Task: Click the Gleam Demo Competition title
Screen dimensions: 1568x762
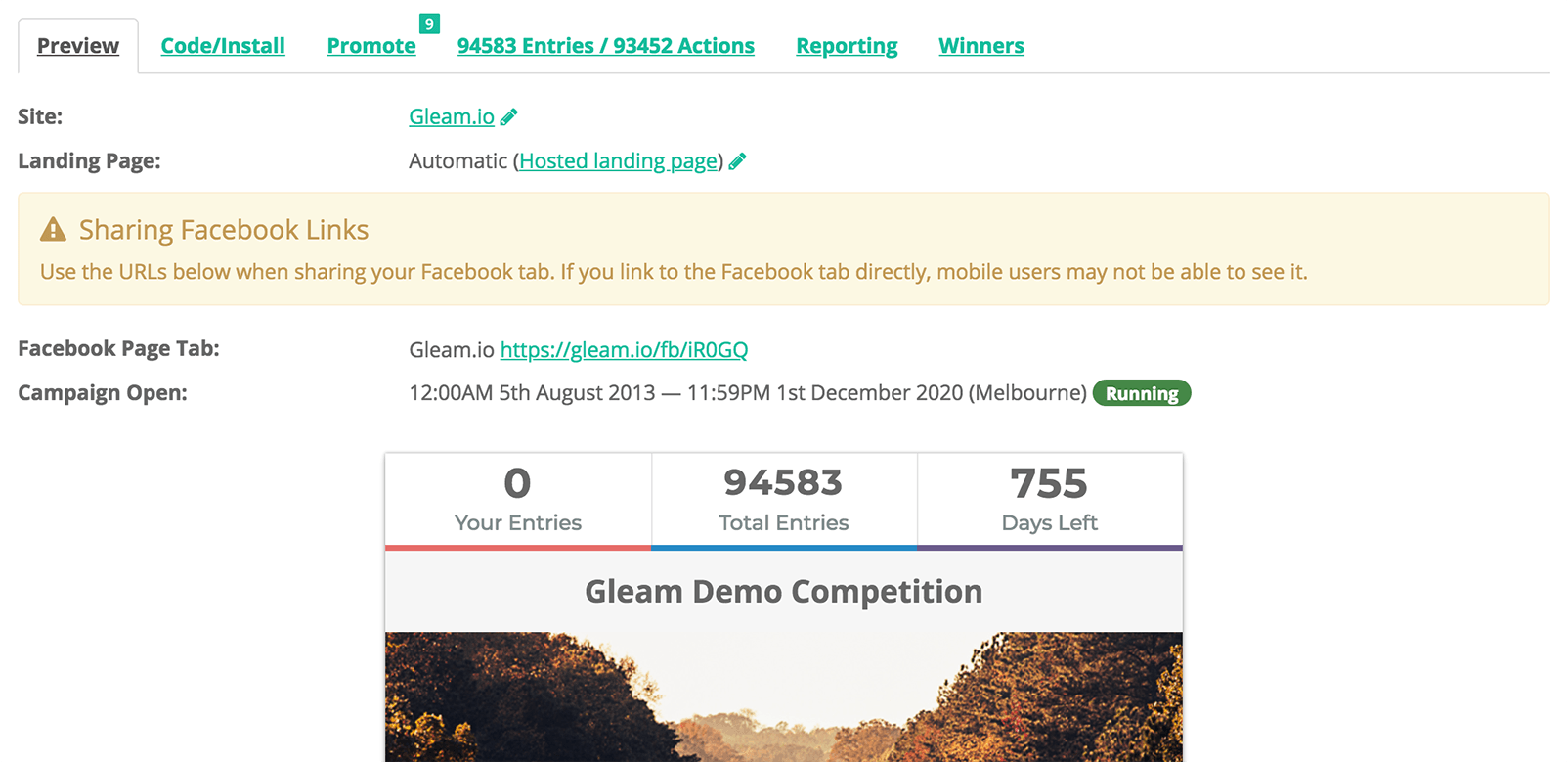Action: [x=784, y=592]
